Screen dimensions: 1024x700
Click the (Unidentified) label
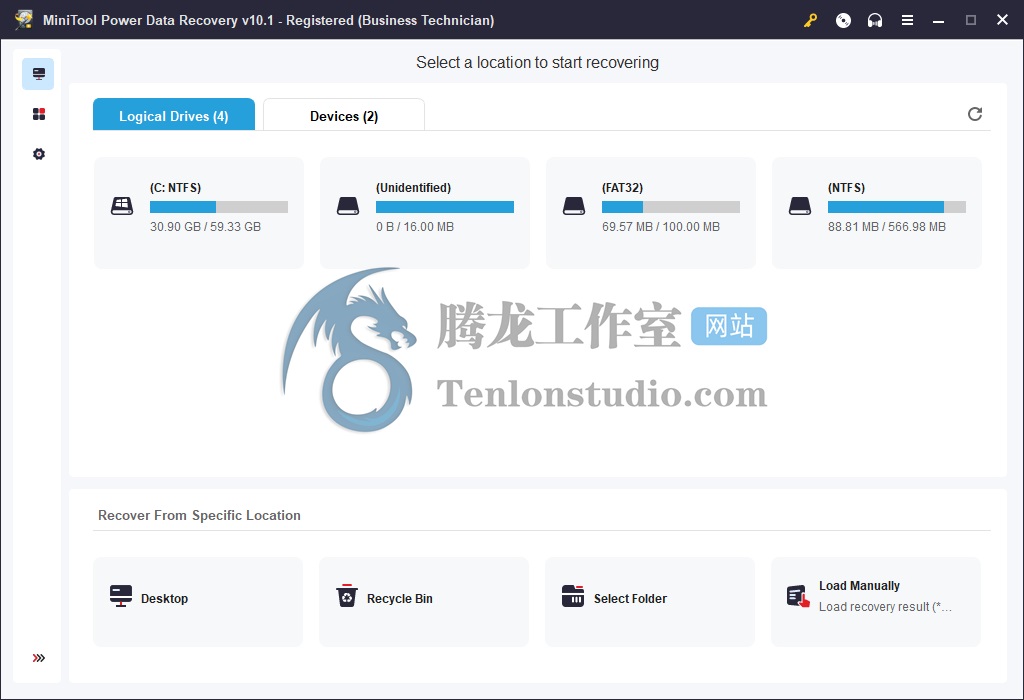coord(413,187)
